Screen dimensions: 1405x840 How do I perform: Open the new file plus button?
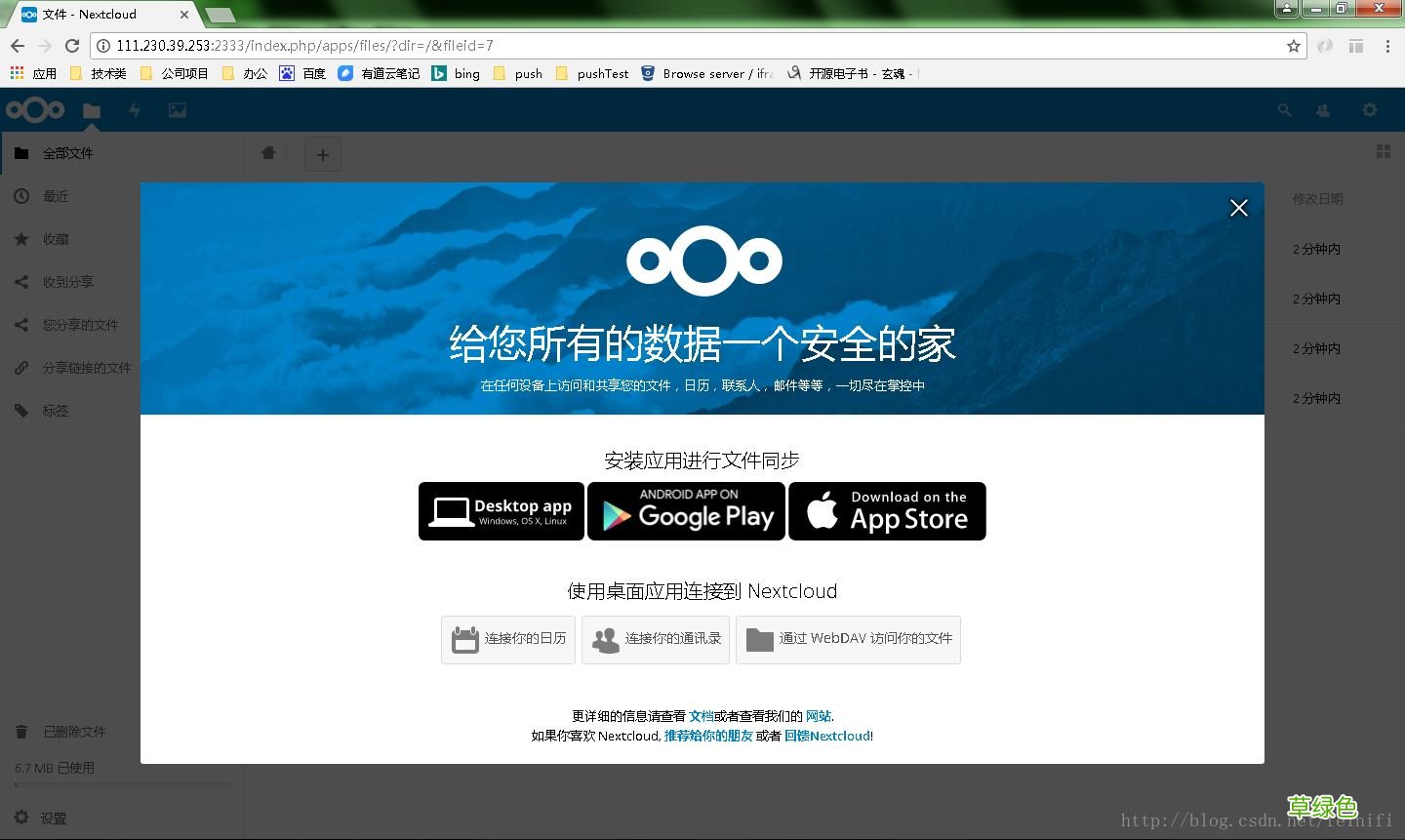pyautogui.click(x=323, y=153)
